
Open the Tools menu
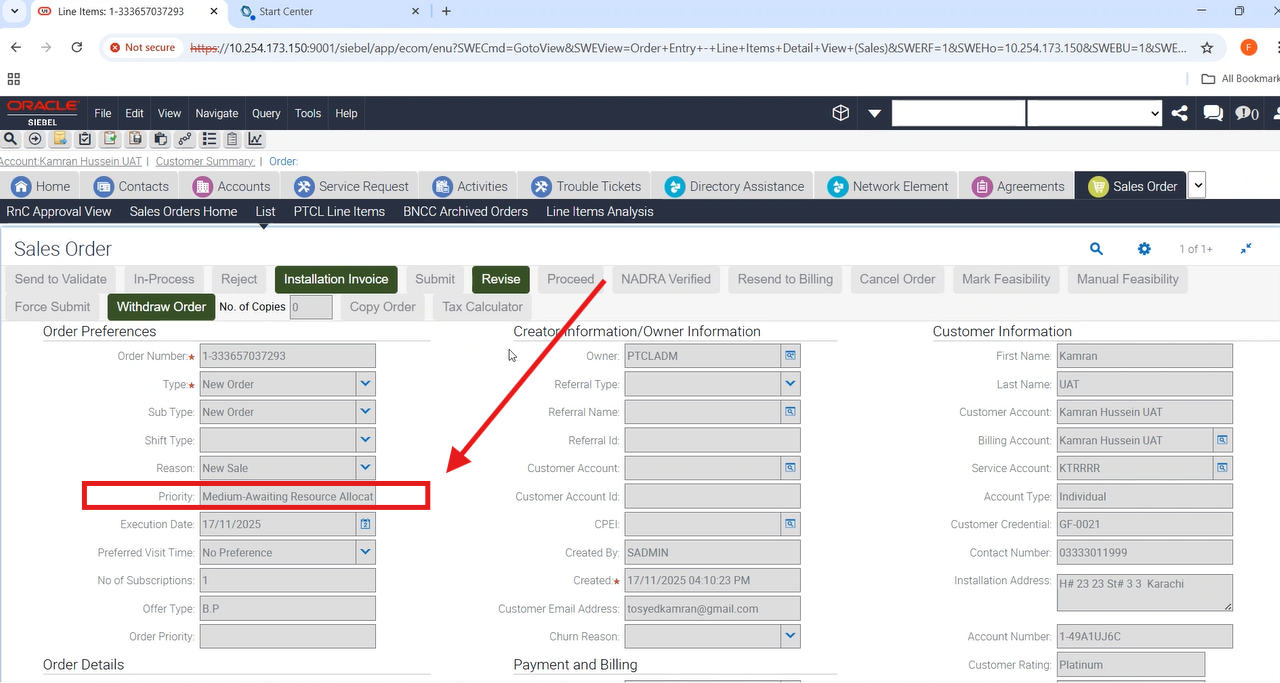[308, 113]
